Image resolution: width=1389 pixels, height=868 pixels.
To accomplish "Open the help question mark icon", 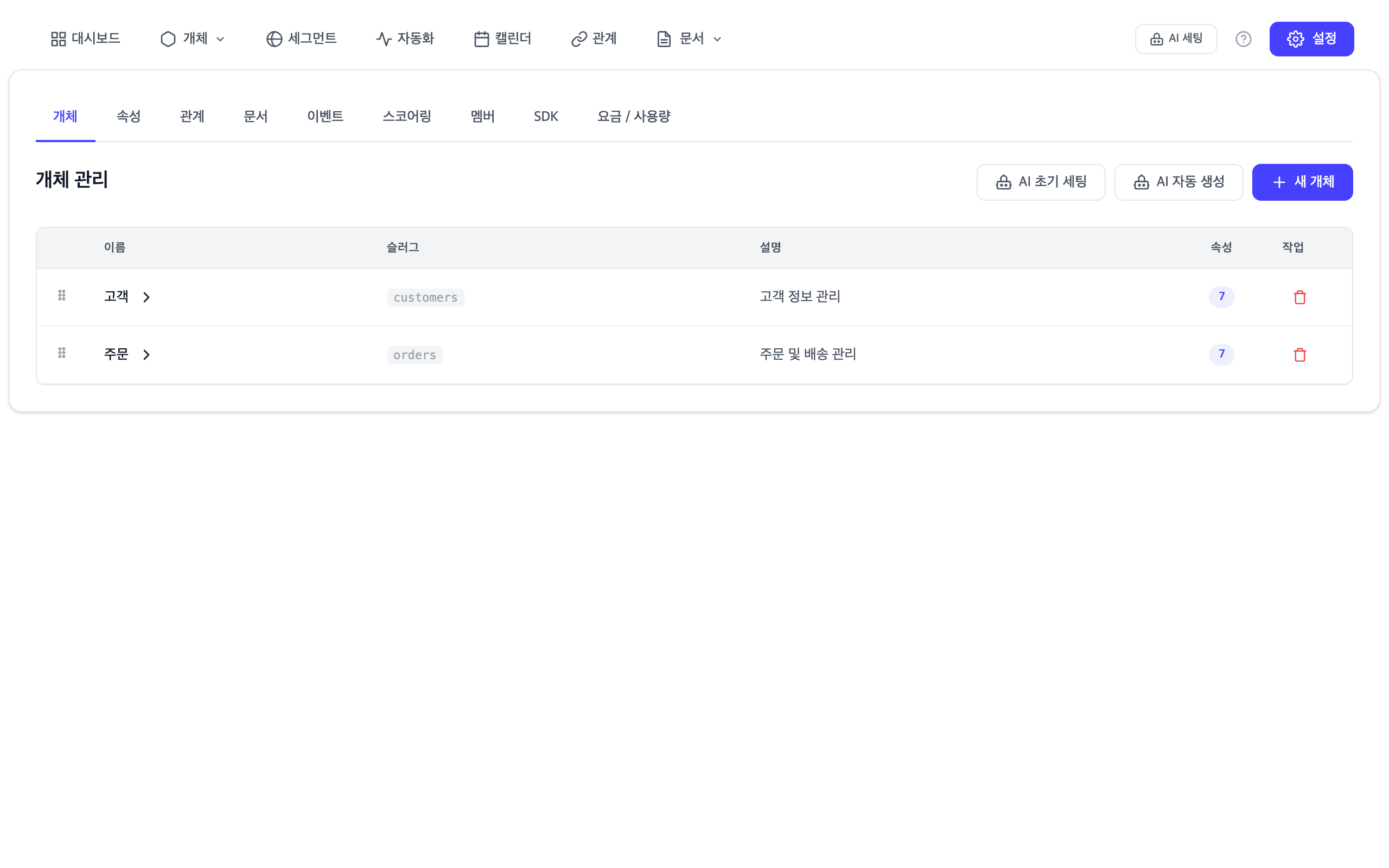I will point(1243,39).
